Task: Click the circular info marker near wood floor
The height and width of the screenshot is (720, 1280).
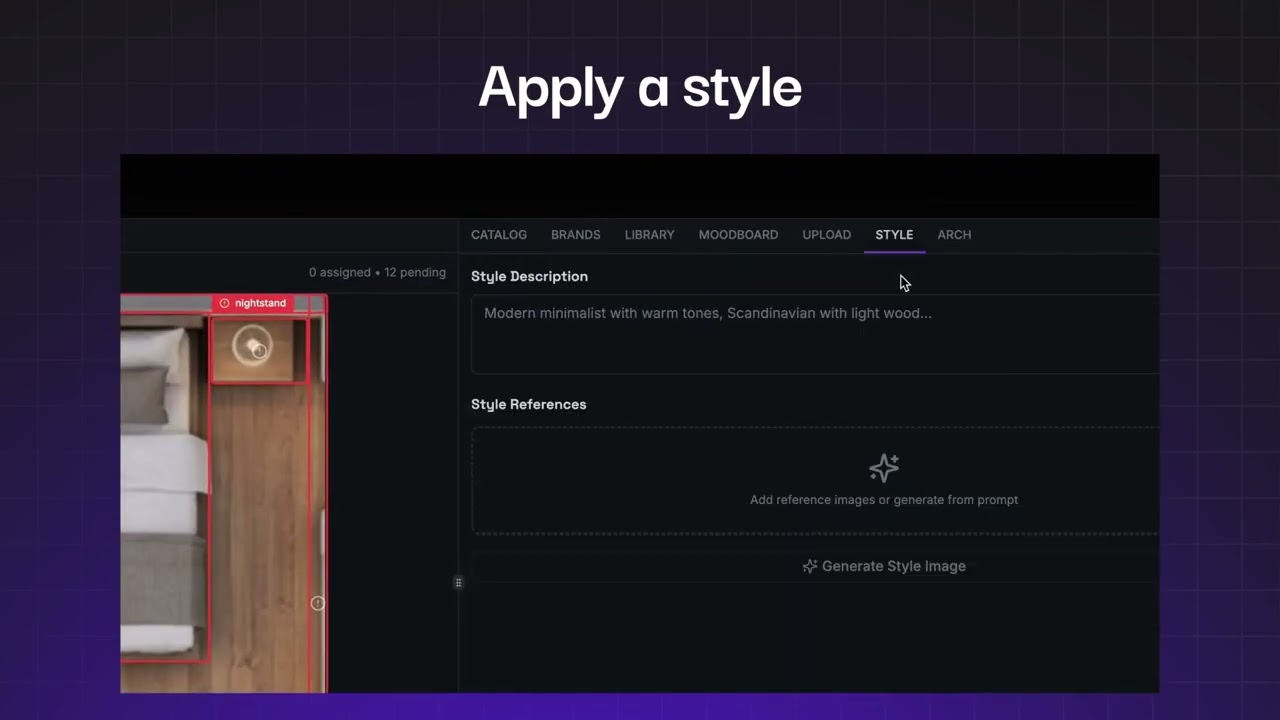Action: click(x=318, y=603)
